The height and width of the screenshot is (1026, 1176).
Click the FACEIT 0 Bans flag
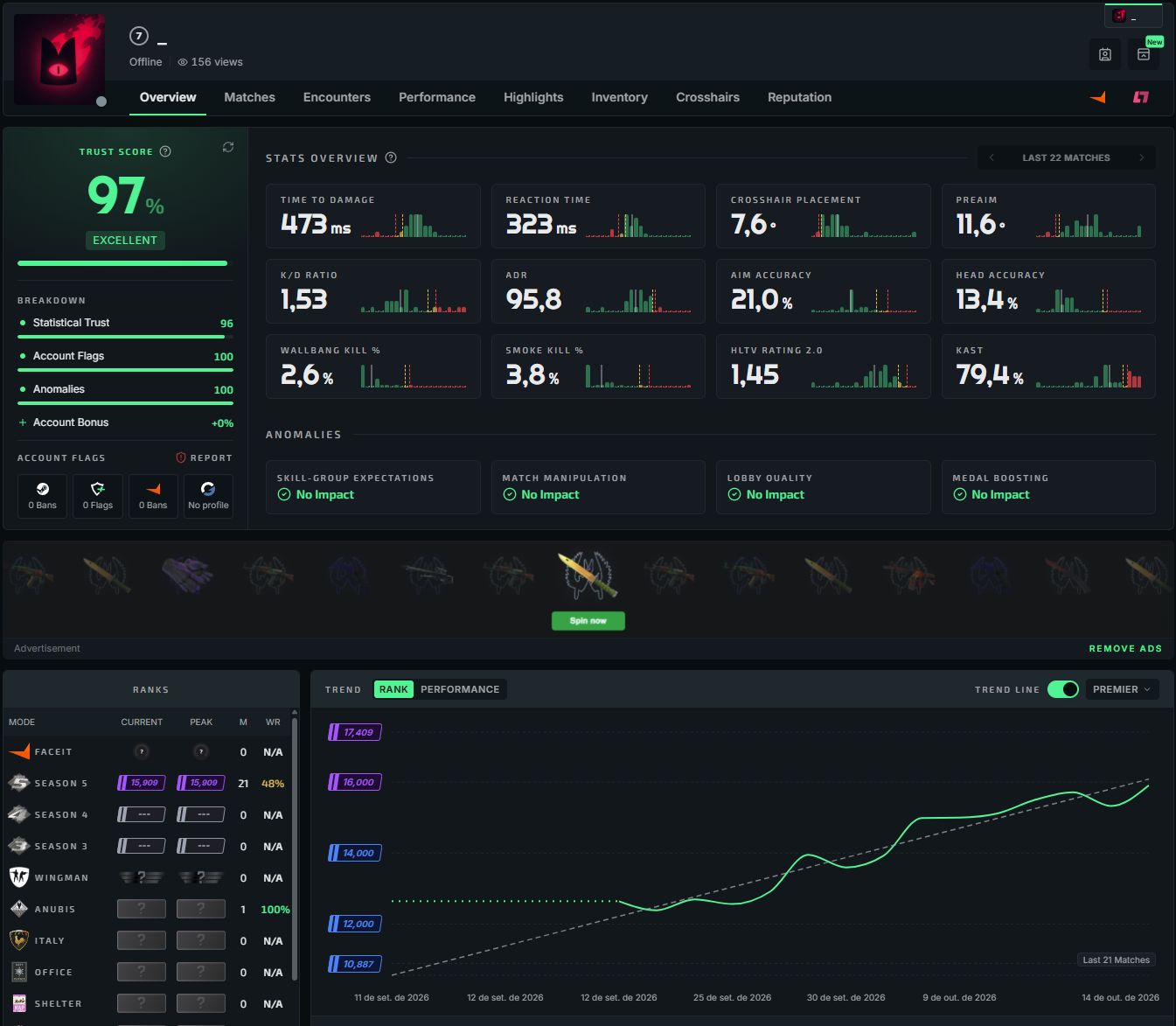point(153,496)
